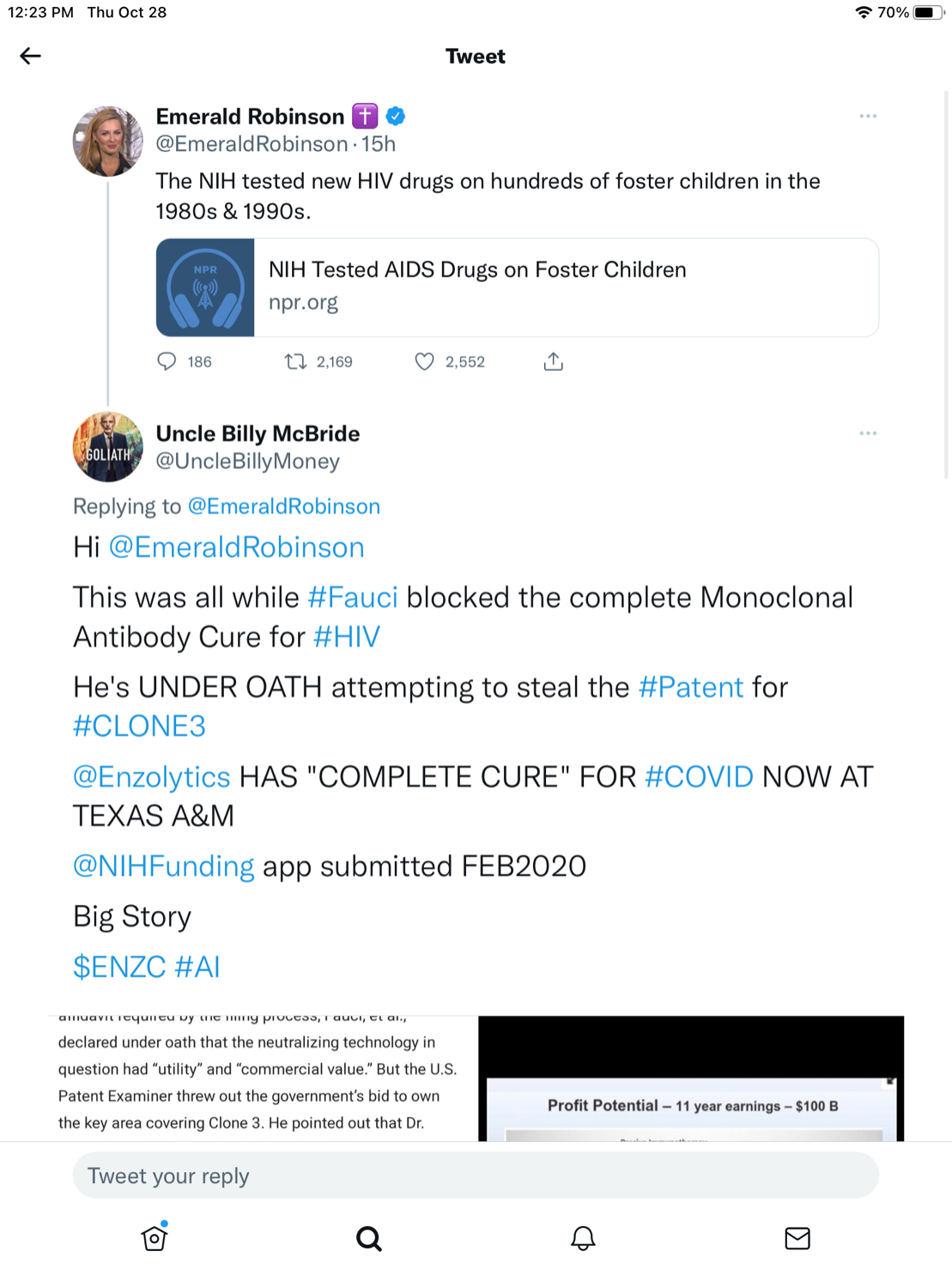Open the Home tab icon
Screen dimensions: 952x1269
[x=155, y=1237]
